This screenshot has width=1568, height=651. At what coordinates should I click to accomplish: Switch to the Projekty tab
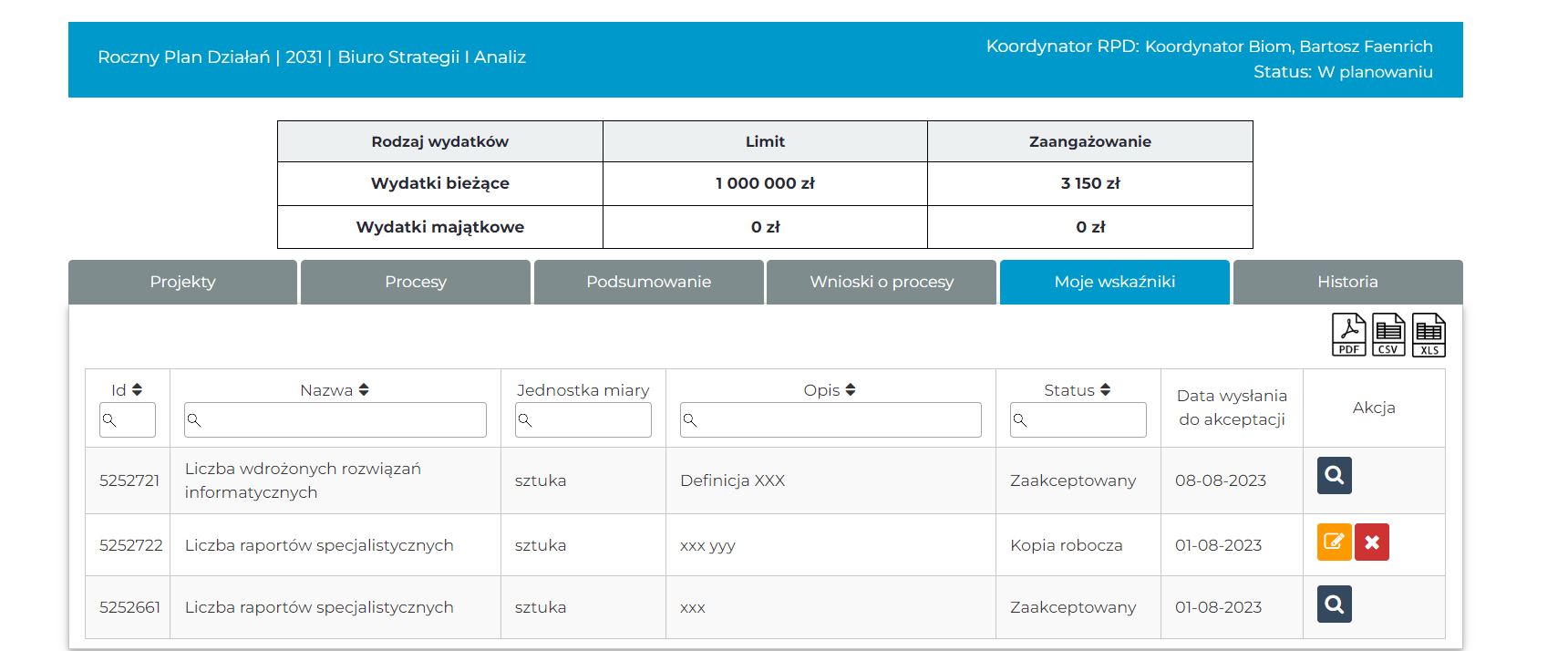click(182, 282)
